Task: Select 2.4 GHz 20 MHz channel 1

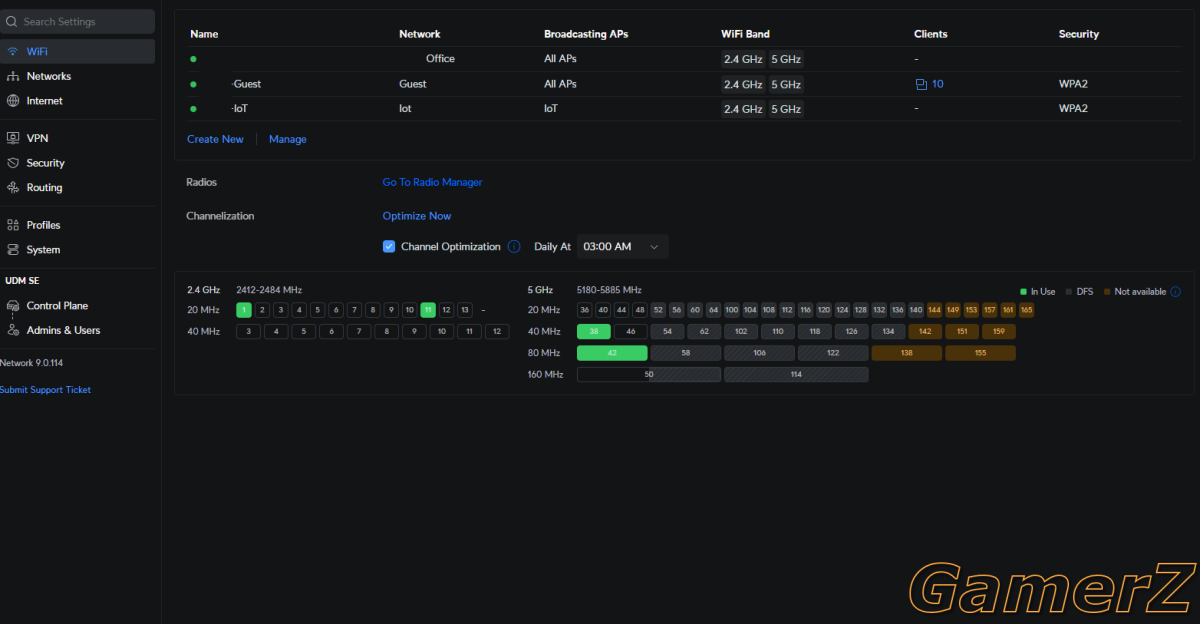Action: [244, 310]
